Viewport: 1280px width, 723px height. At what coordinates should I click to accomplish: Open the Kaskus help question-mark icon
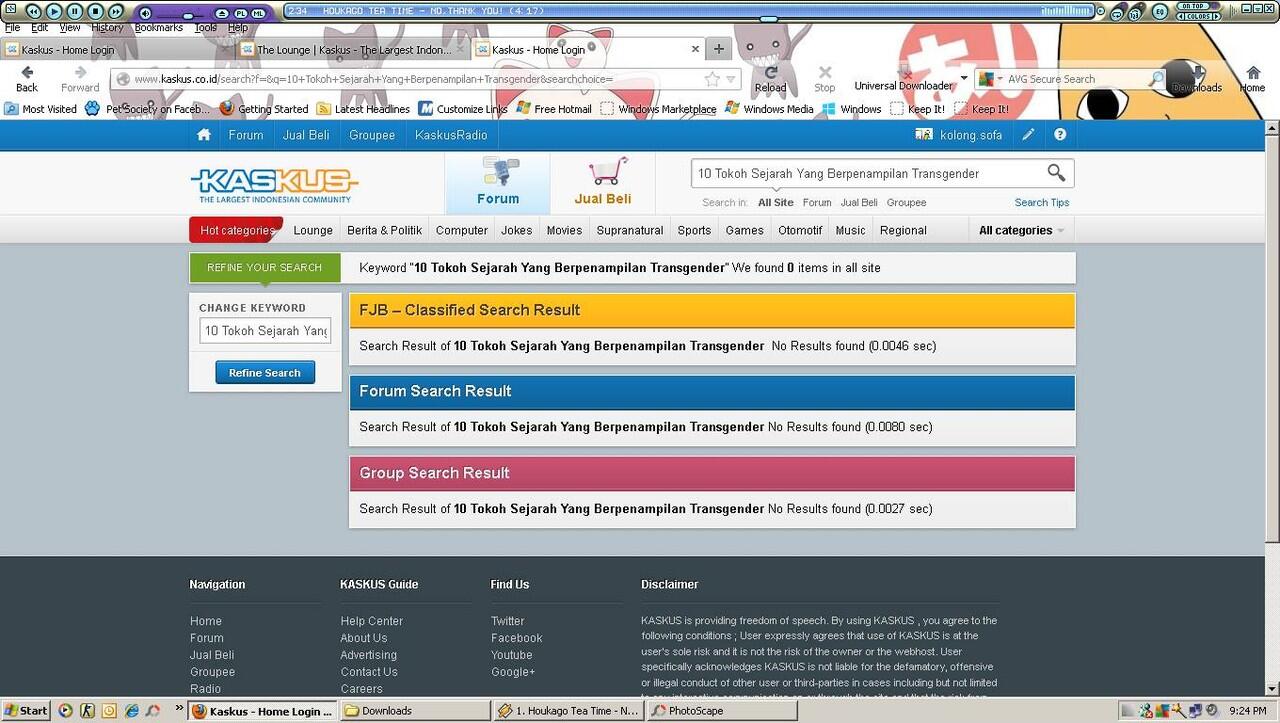[x=1060, y=135]
